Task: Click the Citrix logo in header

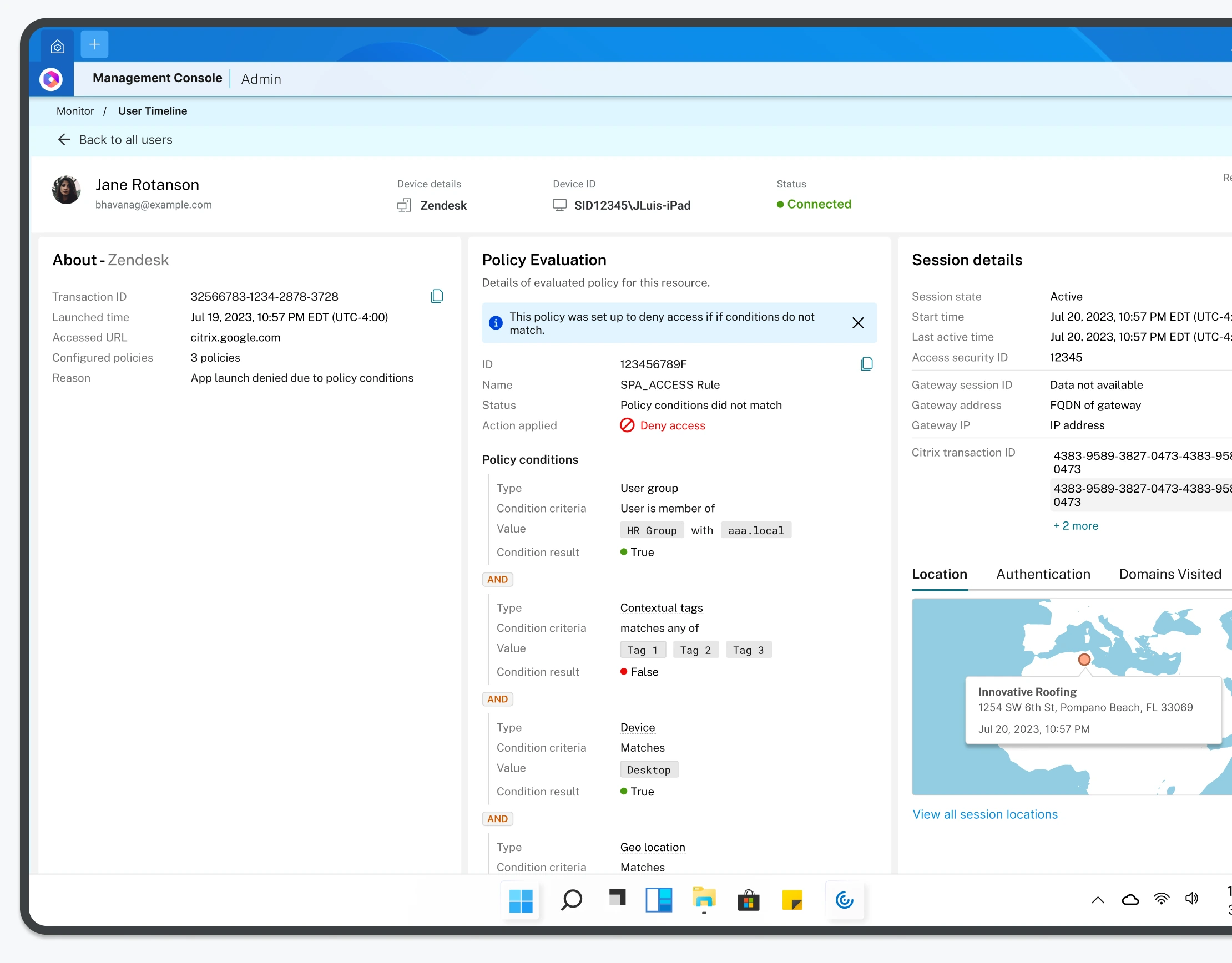Action: pyautogui.click(x=51, y=79)
